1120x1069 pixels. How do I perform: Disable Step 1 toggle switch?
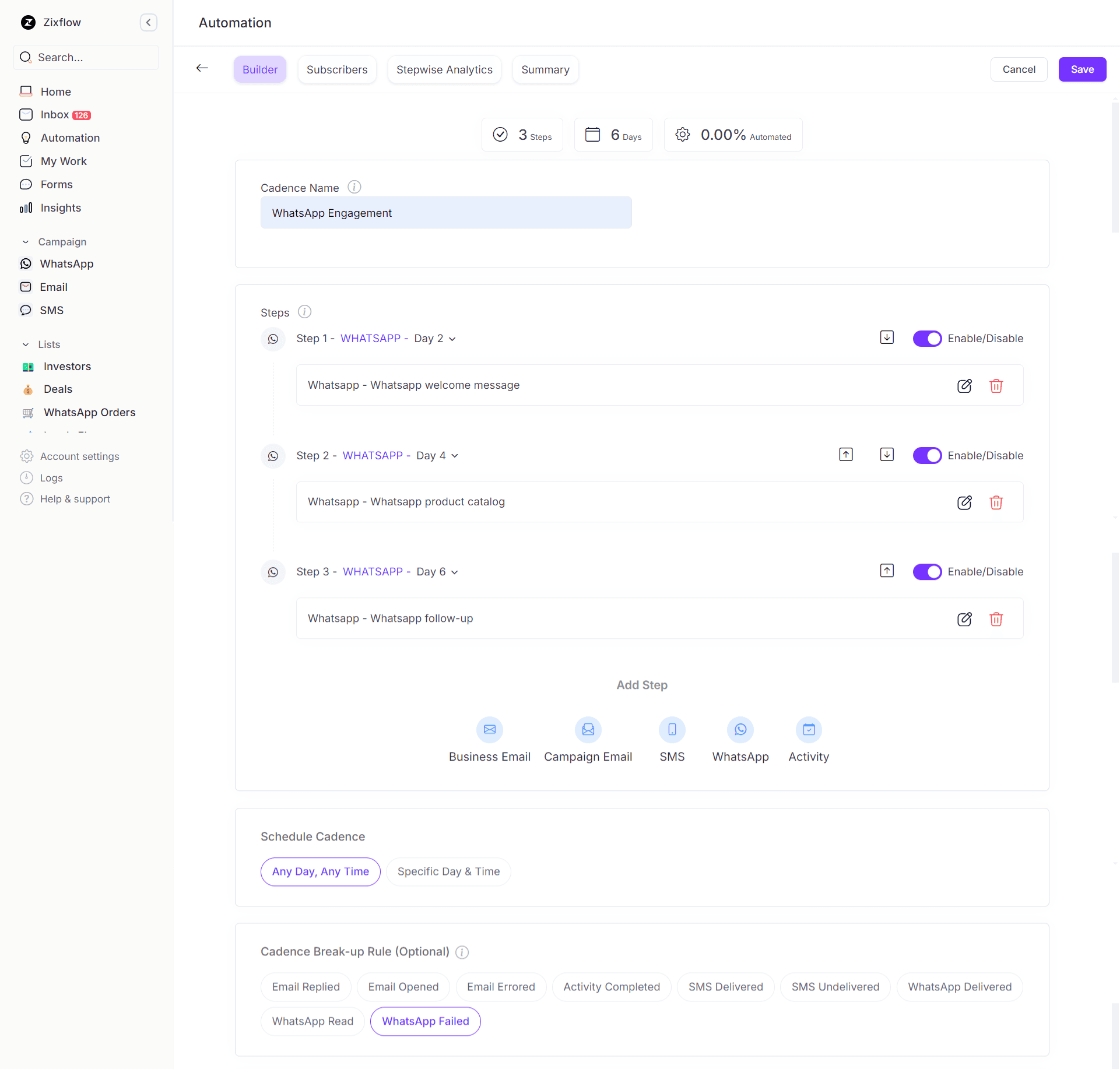tap(926, 339)
